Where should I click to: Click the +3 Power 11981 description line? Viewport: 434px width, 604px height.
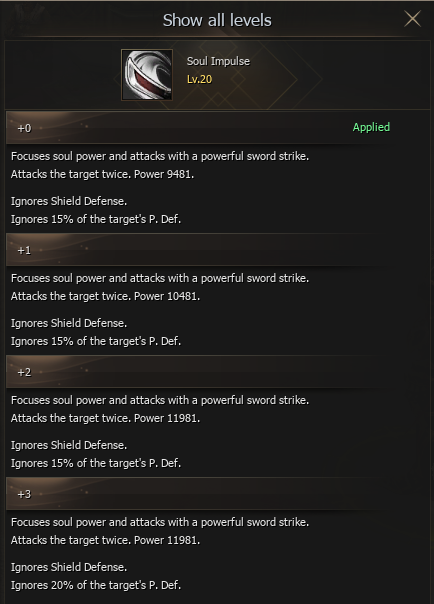pos(106,540)
